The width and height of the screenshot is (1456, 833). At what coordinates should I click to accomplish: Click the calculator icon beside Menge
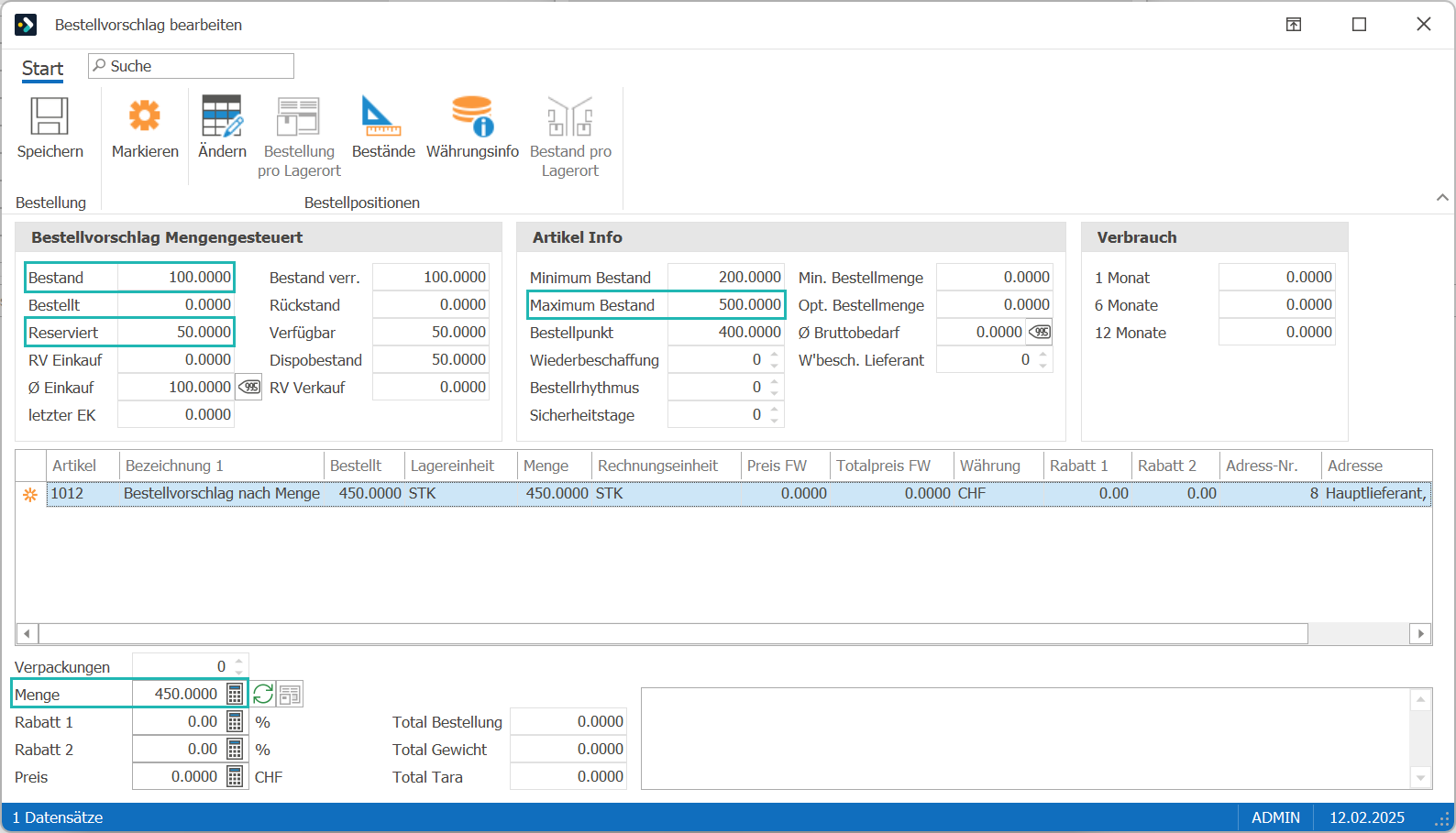(235, 694)
